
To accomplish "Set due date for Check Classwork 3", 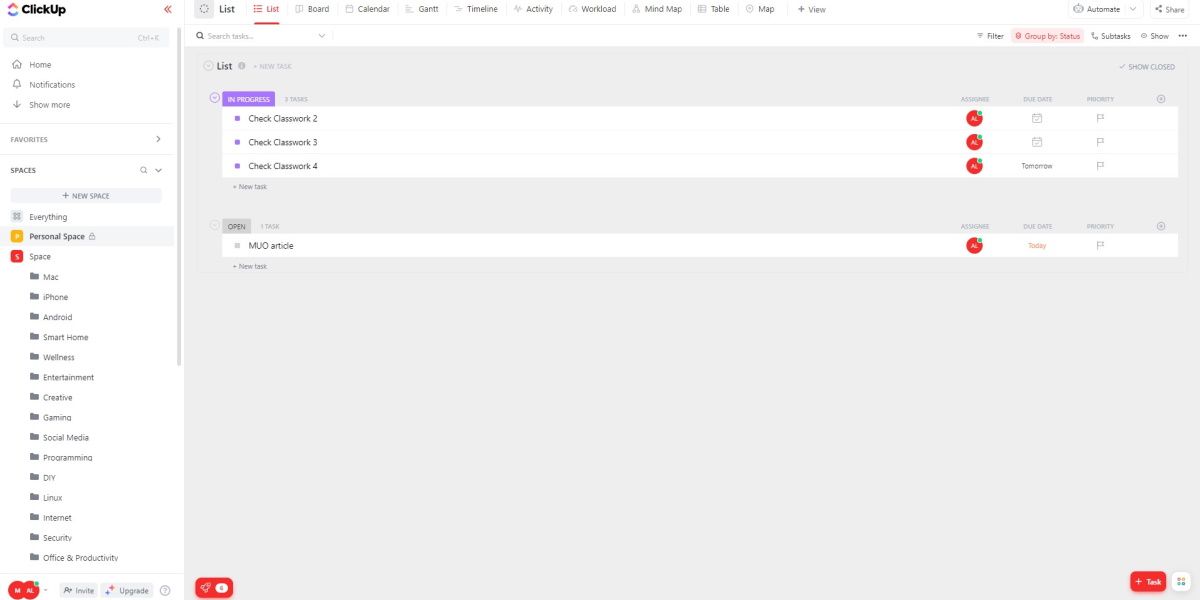I will [x=1037, y=142].
